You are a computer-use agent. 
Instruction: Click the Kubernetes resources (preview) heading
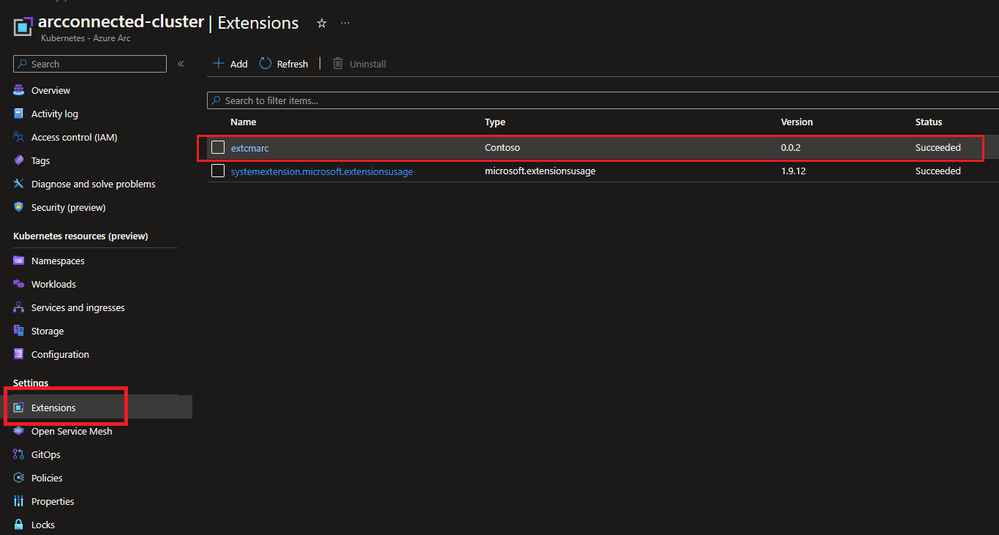(x=80, y=236)
